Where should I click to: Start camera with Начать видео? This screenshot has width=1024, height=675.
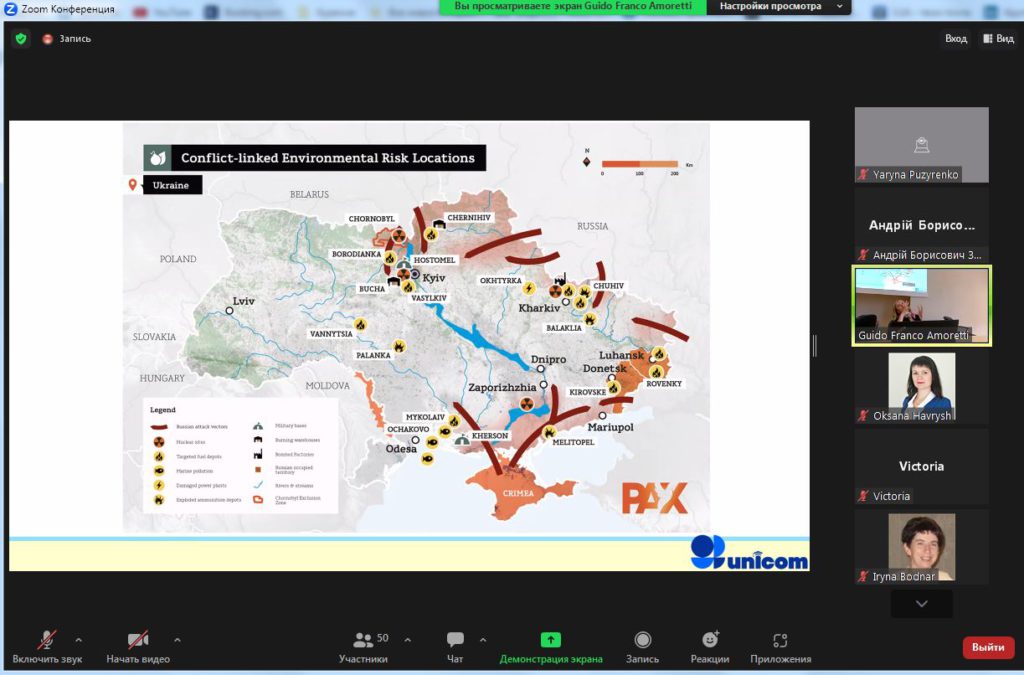click(138, 646)
